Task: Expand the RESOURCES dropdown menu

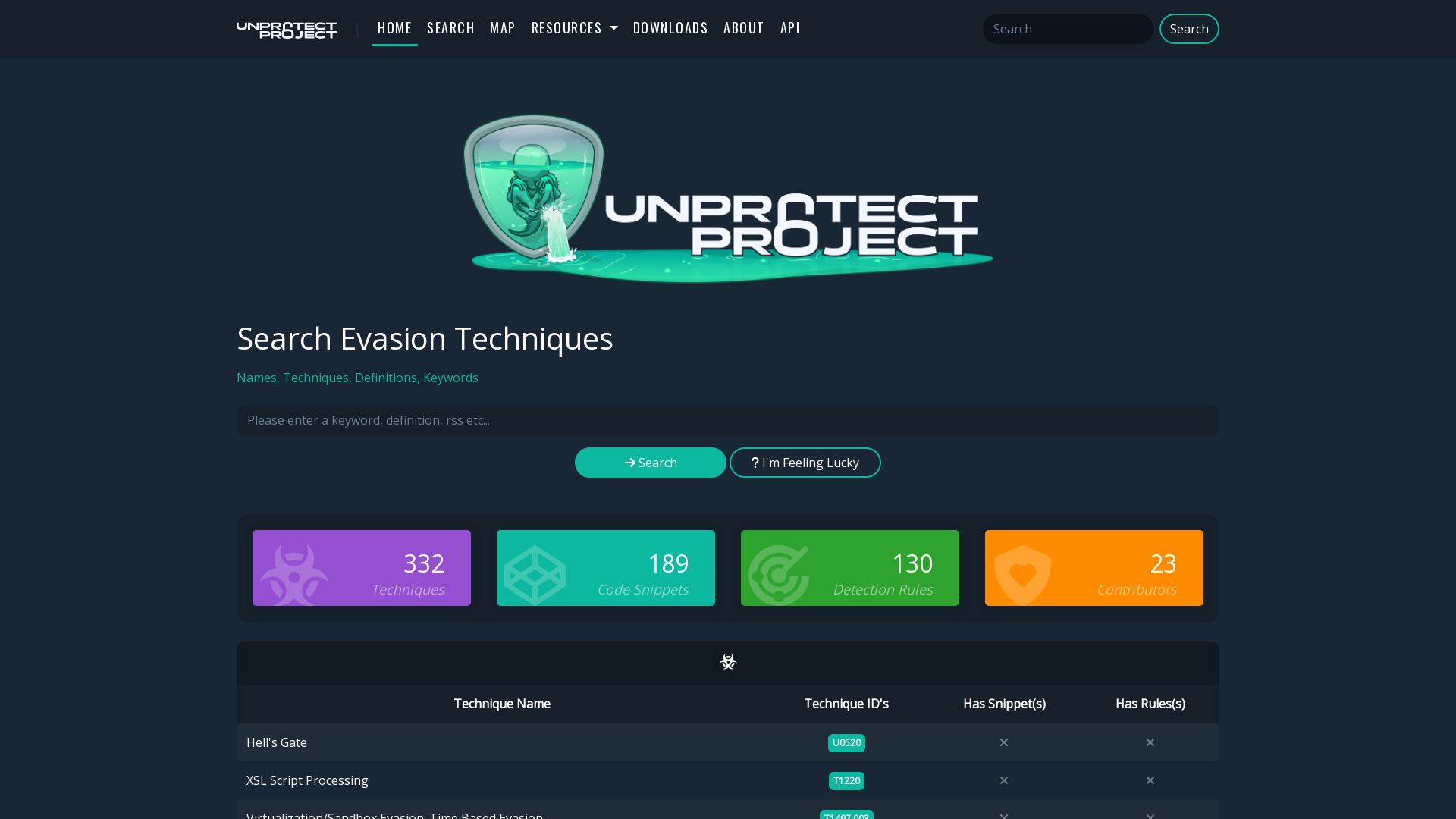Action: click(575, 28)
